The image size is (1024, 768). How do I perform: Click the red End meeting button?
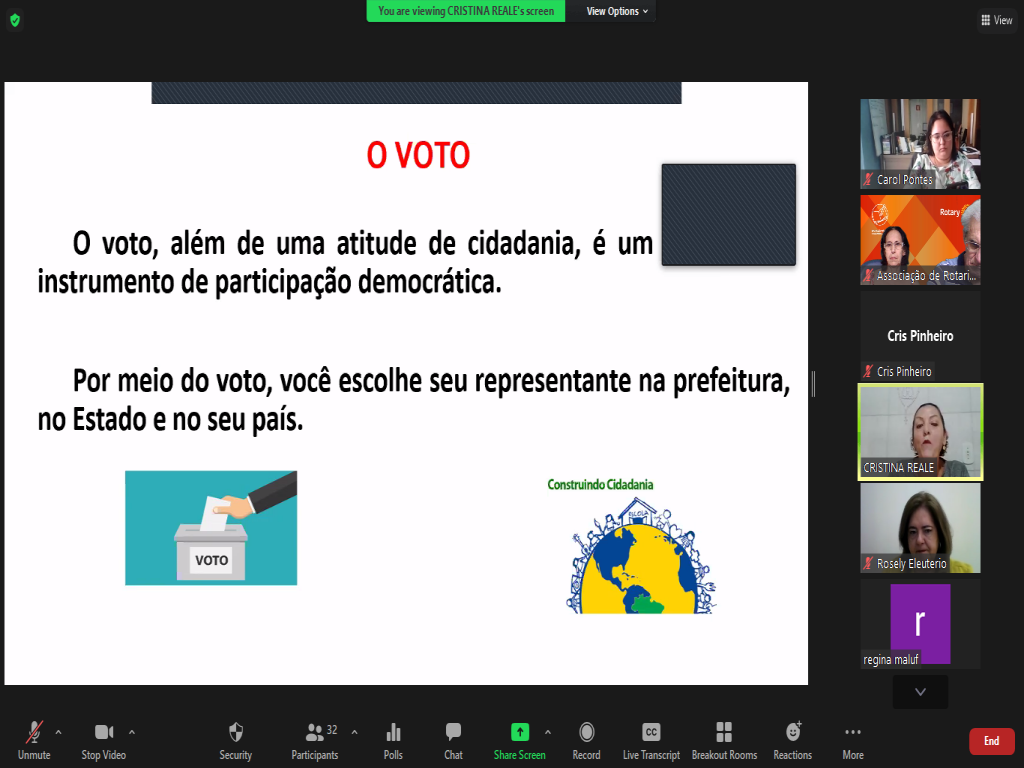[x=991, y=741]
